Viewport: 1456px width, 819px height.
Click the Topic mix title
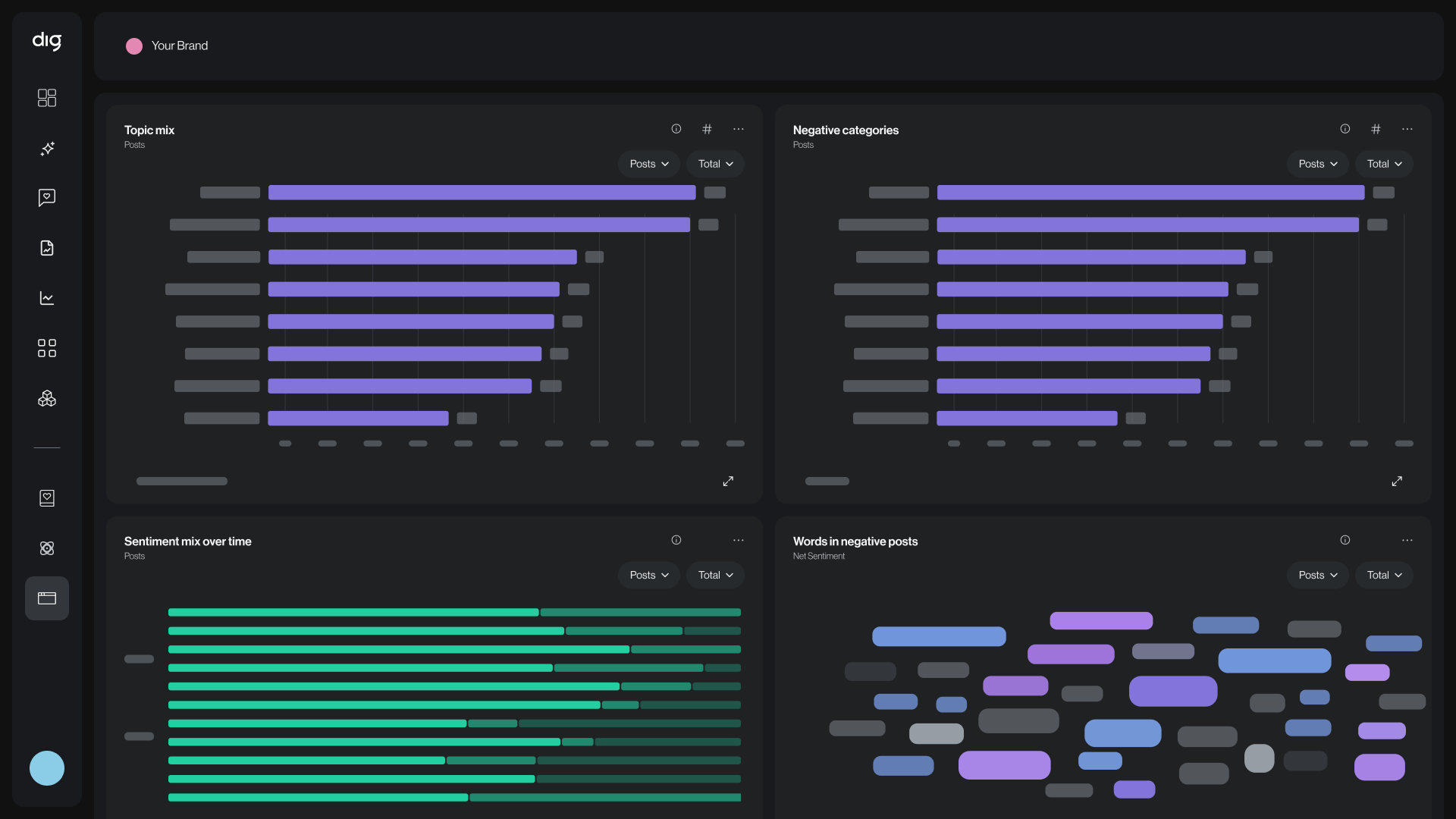click(149, 130)
